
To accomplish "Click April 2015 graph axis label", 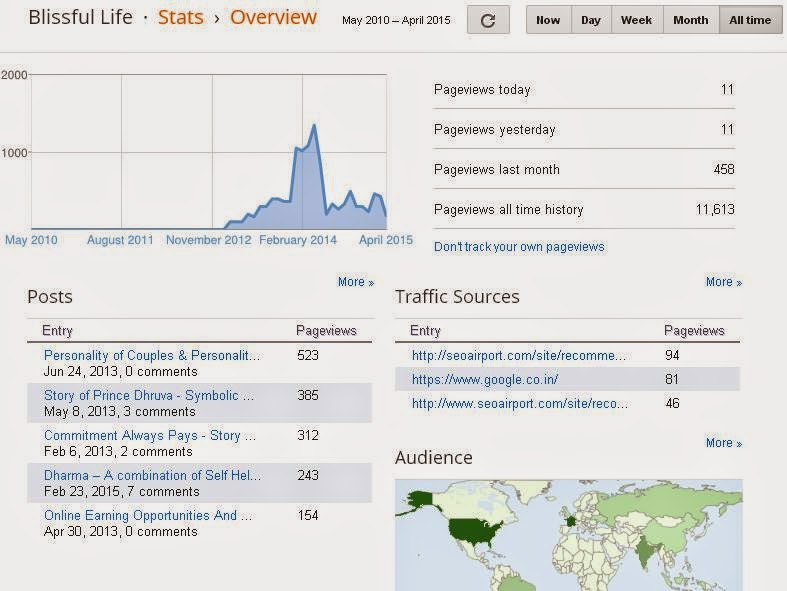I will tap(385, 241).
